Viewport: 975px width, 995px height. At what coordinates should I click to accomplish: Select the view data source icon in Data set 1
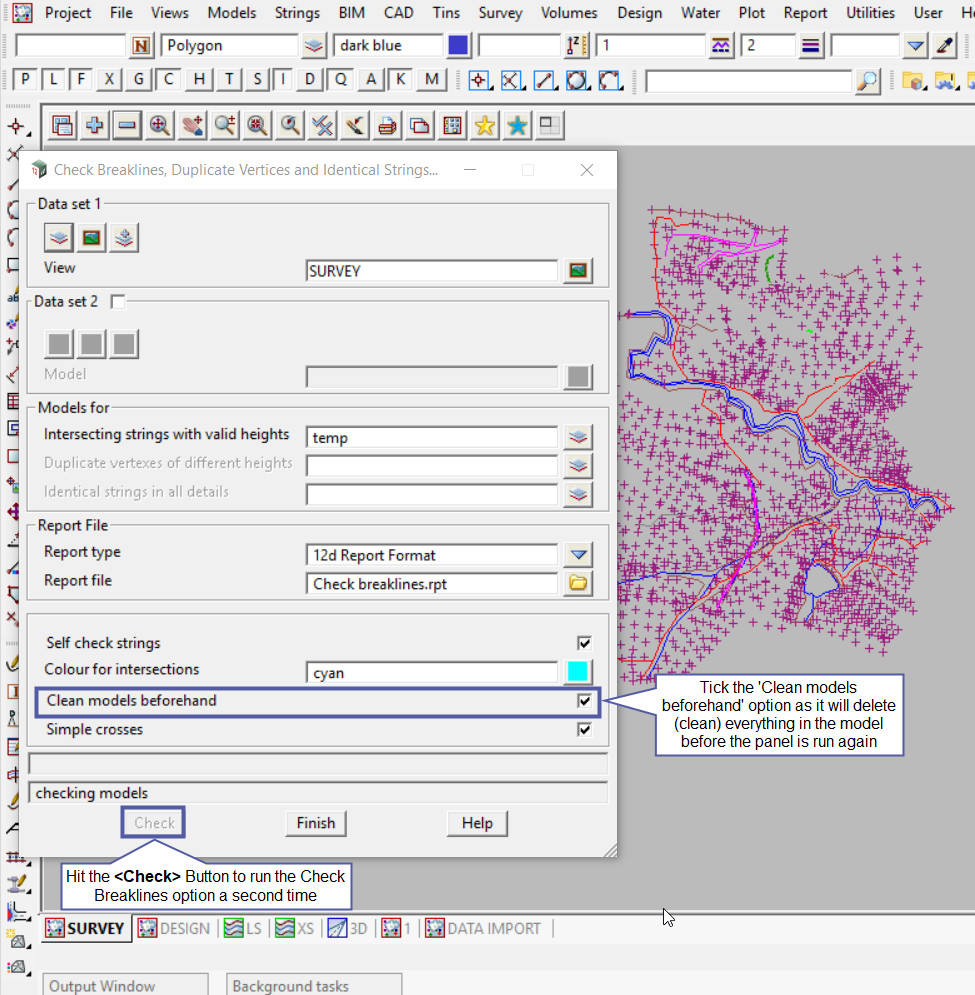tap(92, 237)
